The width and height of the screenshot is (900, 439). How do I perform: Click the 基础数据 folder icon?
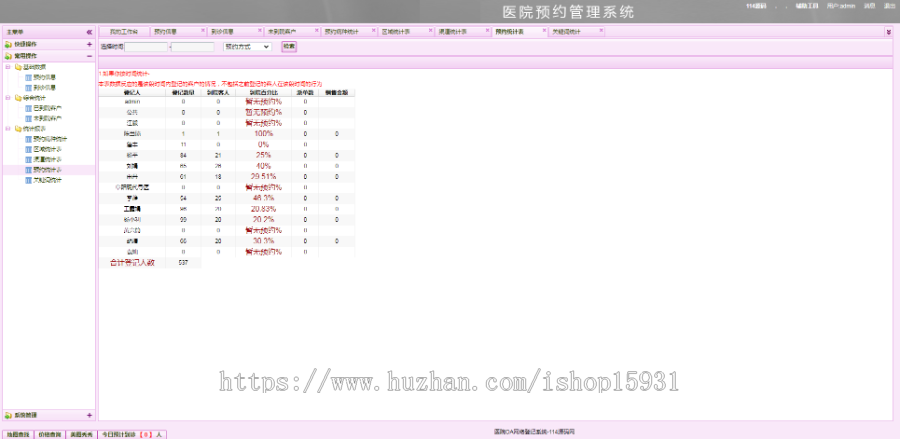[x=18, y=67]
